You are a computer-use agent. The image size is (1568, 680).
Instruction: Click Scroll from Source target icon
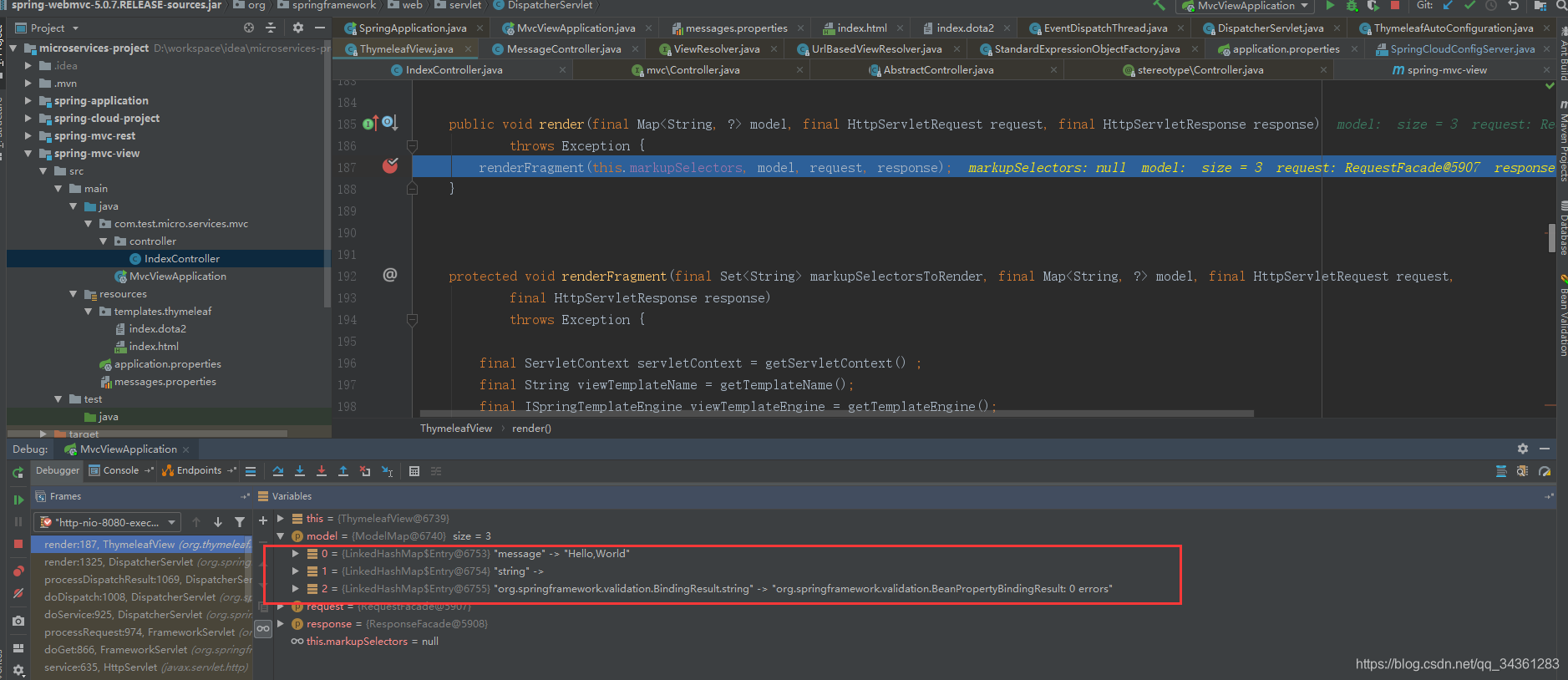[249, 28]
